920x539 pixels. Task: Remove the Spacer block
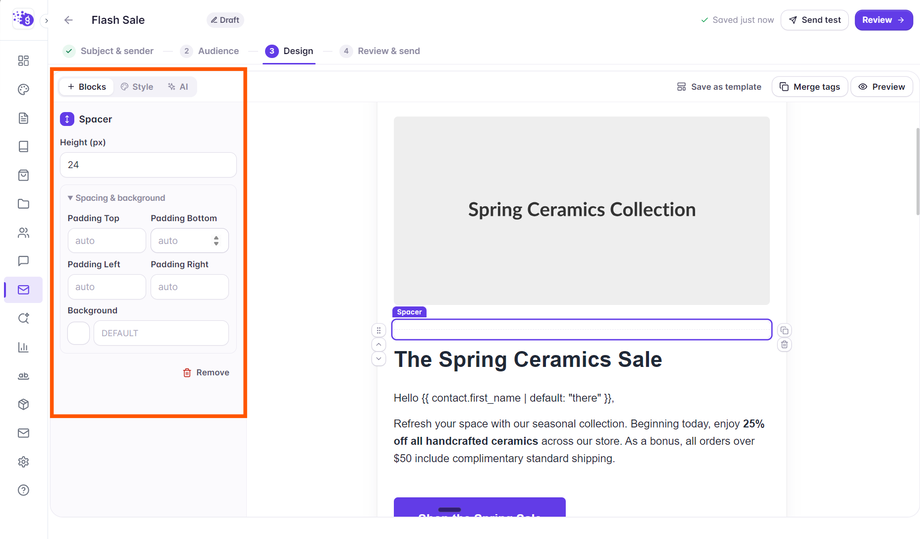[x=206, y=372]
